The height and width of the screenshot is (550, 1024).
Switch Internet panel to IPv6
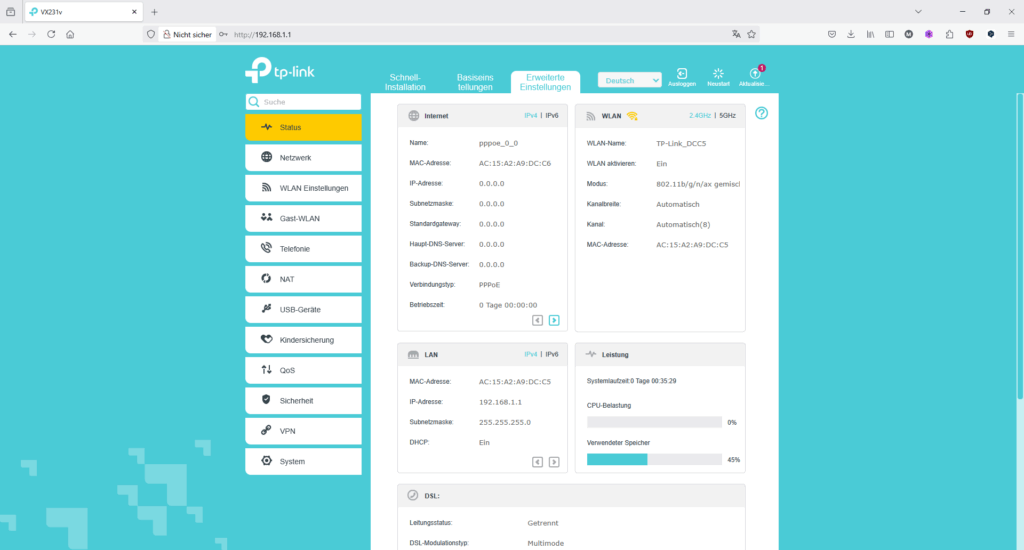tap(552, 116)
